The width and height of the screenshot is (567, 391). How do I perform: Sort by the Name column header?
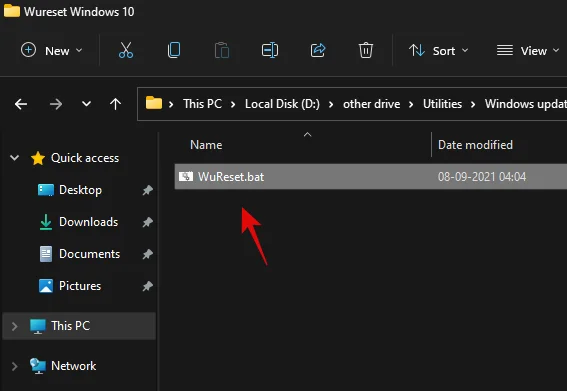(x=206, y=145)
